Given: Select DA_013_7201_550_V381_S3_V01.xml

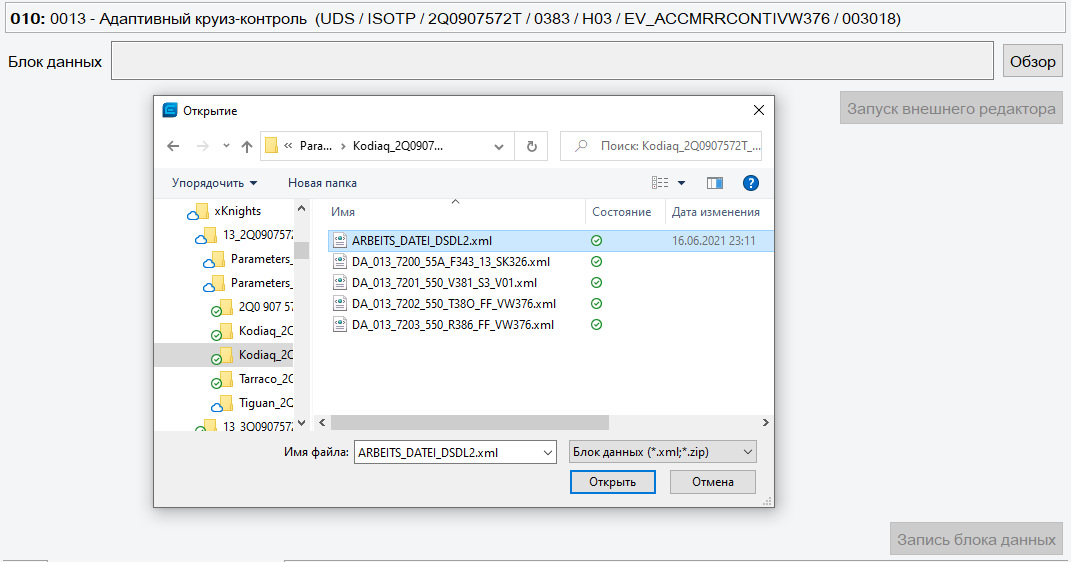Looking at the screenshot, I should [444, 283].
